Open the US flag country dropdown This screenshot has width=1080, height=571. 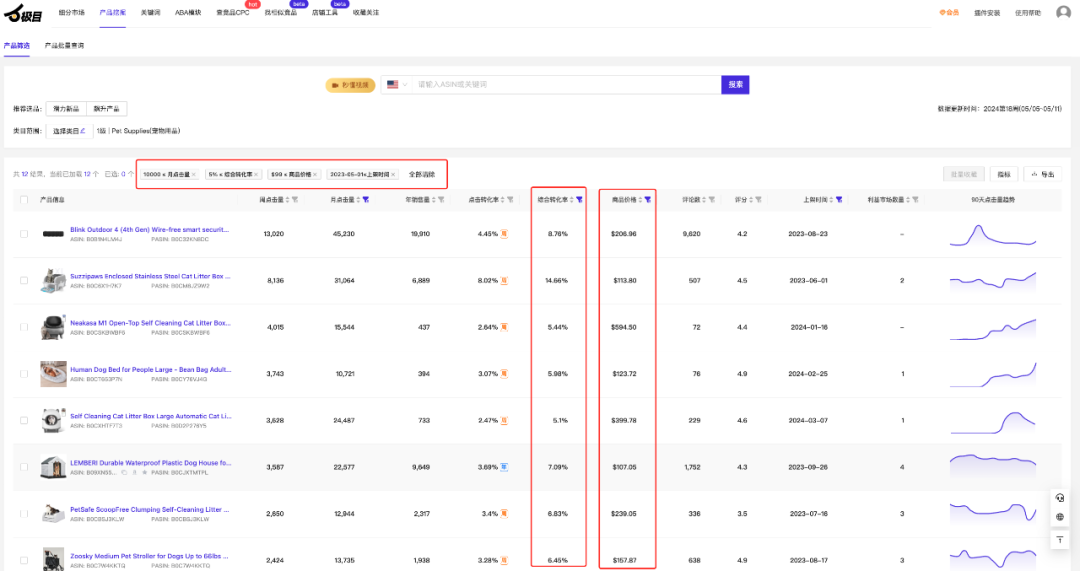point(396,85)
